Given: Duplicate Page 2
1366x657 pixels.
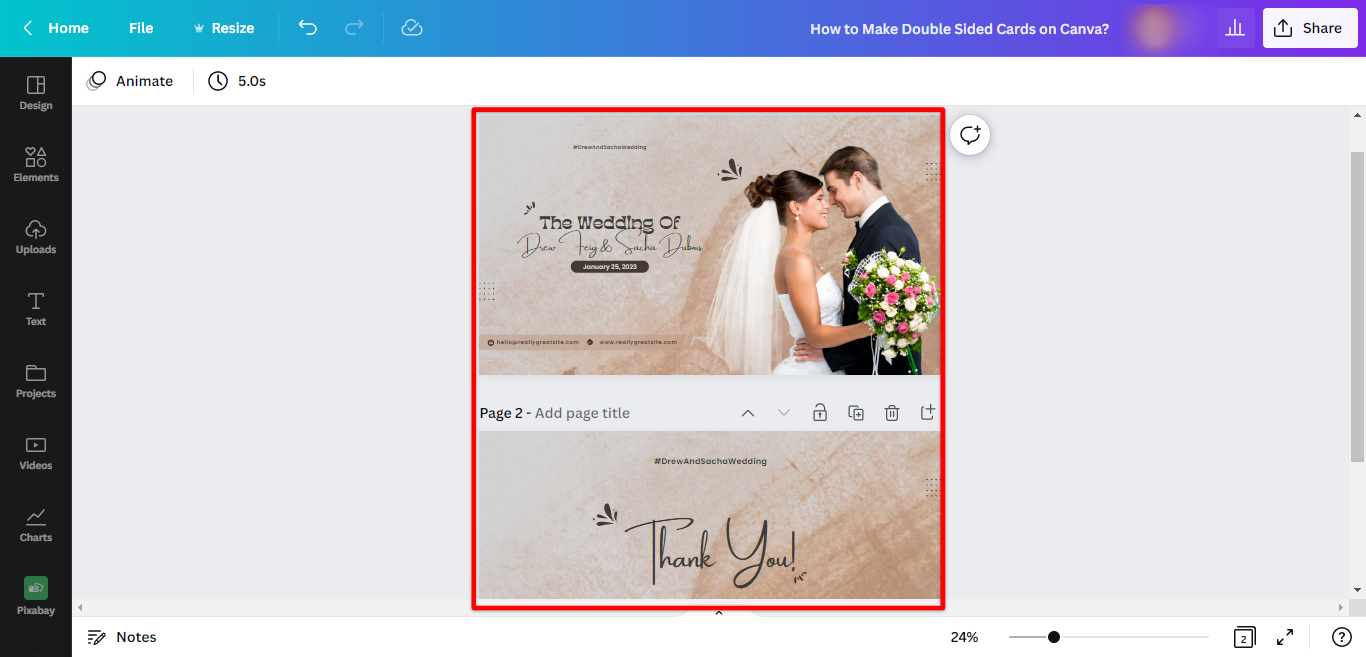Looking at the screenshot, I should pyautogui.click(x=855, y=411).
